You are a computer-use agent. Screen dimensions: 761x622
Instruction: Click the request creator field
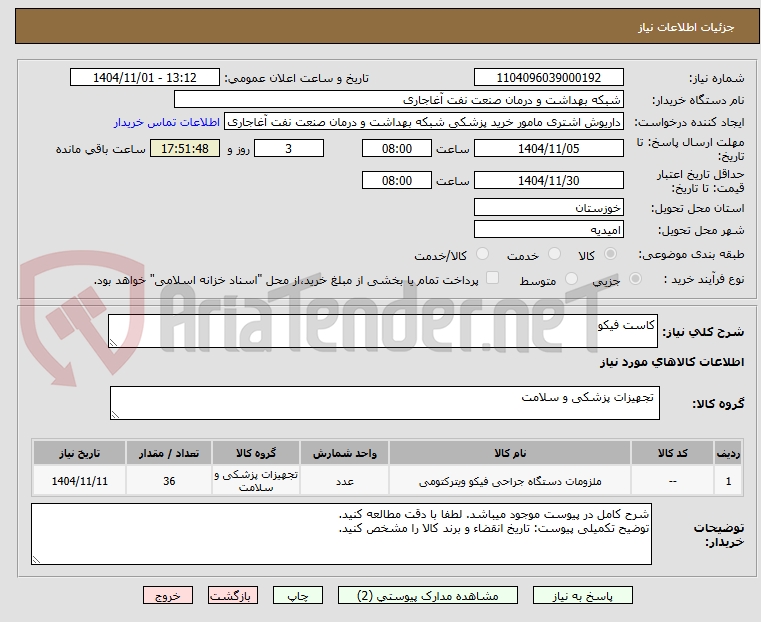tap(424, 122)
